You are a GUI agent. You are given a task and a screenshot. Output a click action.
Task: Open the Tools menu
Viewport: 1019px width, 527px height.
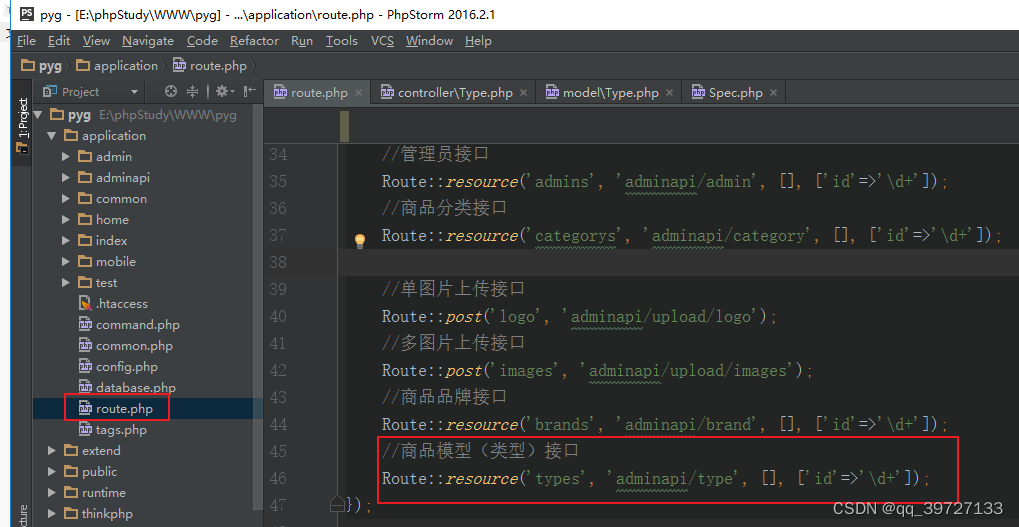coord(342,41)
